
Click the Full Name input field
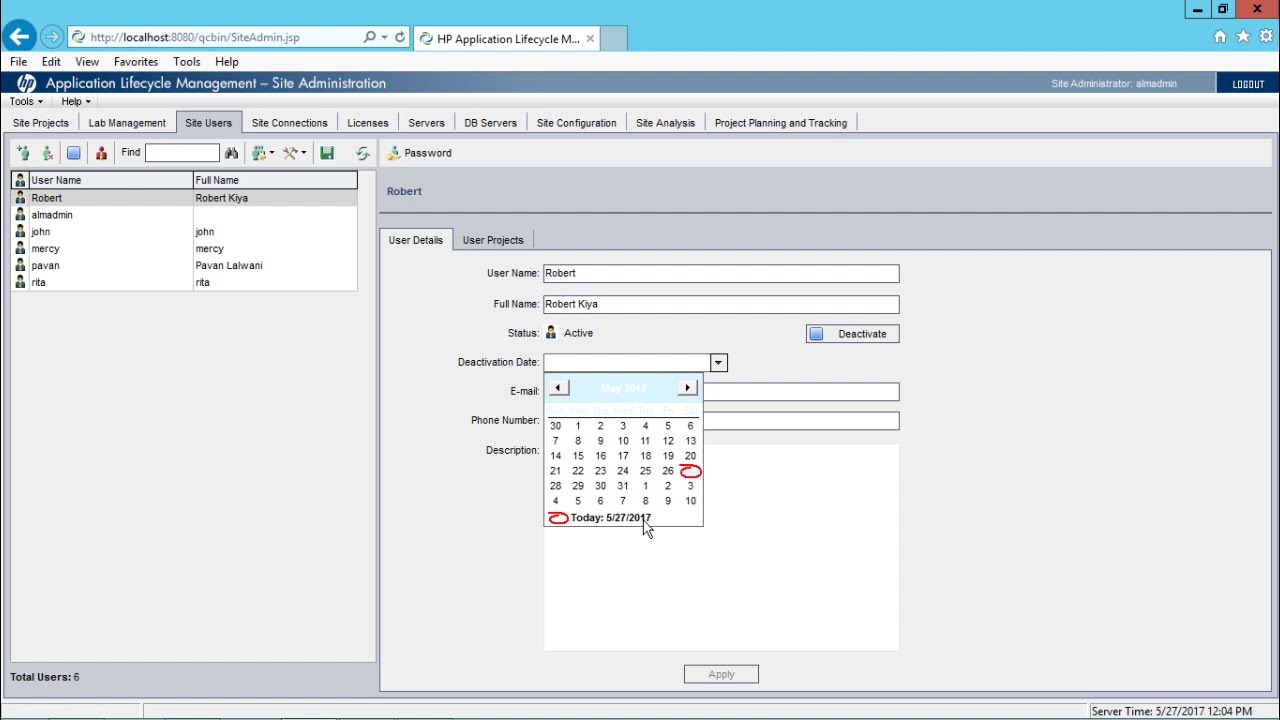coord(721,304)
